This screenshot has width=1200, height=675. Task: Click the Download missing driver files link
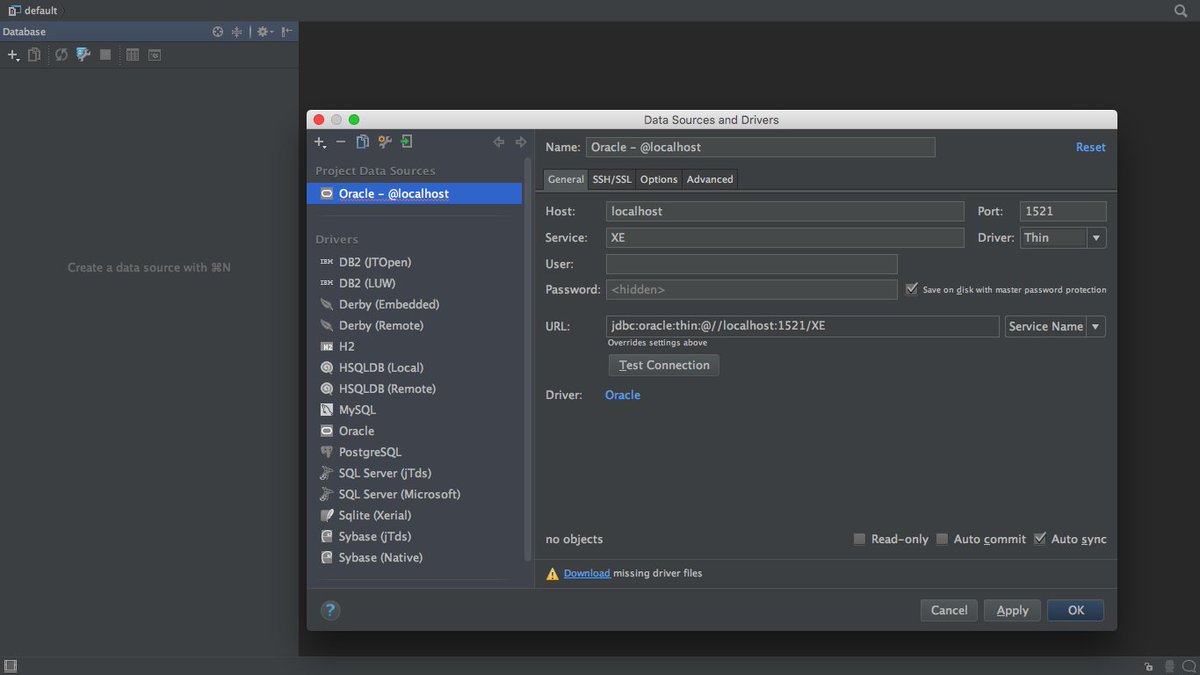point(587,574)
